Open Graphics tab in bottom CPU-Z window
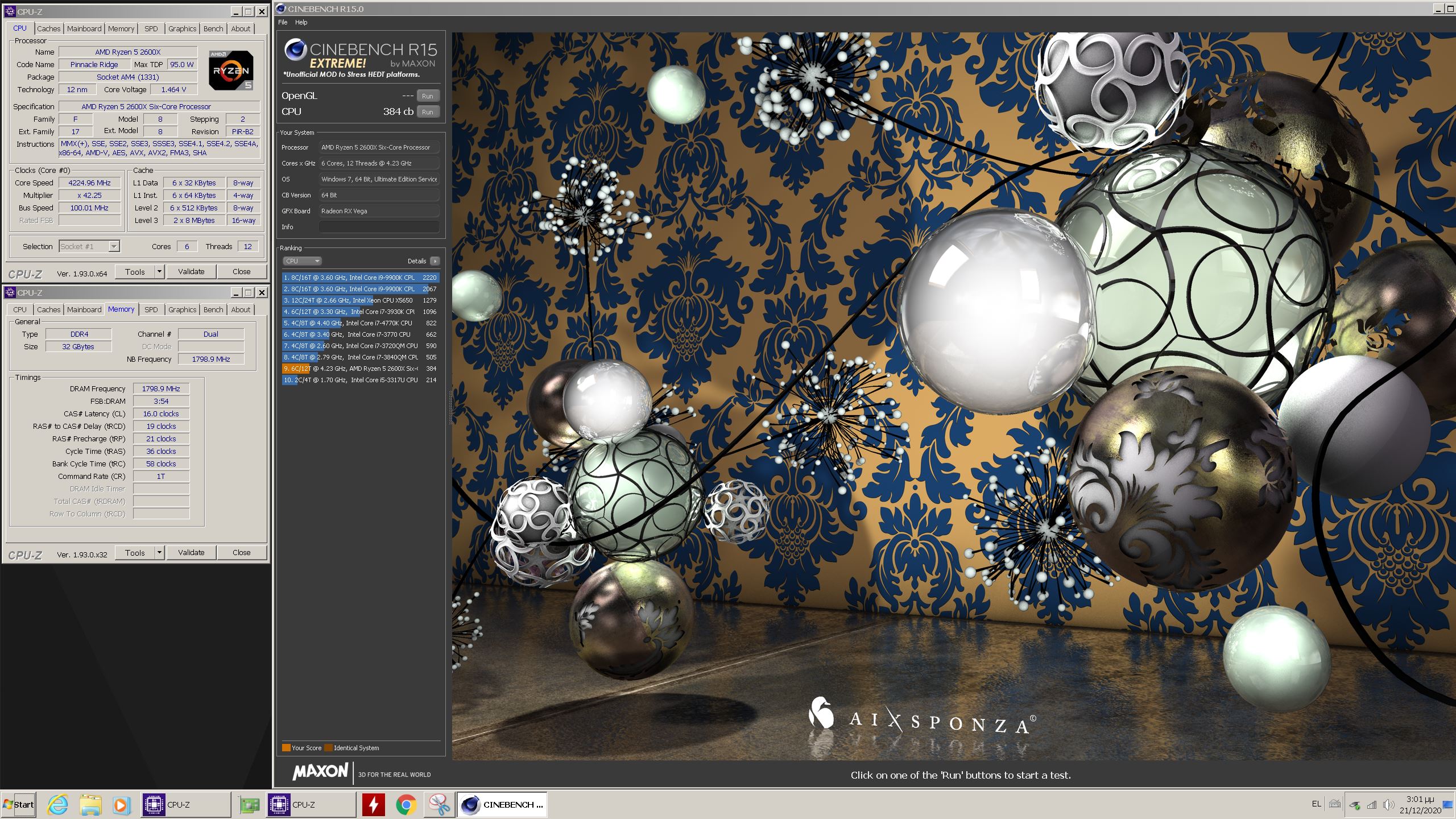Image resolution: width=1456 pixels, height=819 pixels. tap(182, 309)
